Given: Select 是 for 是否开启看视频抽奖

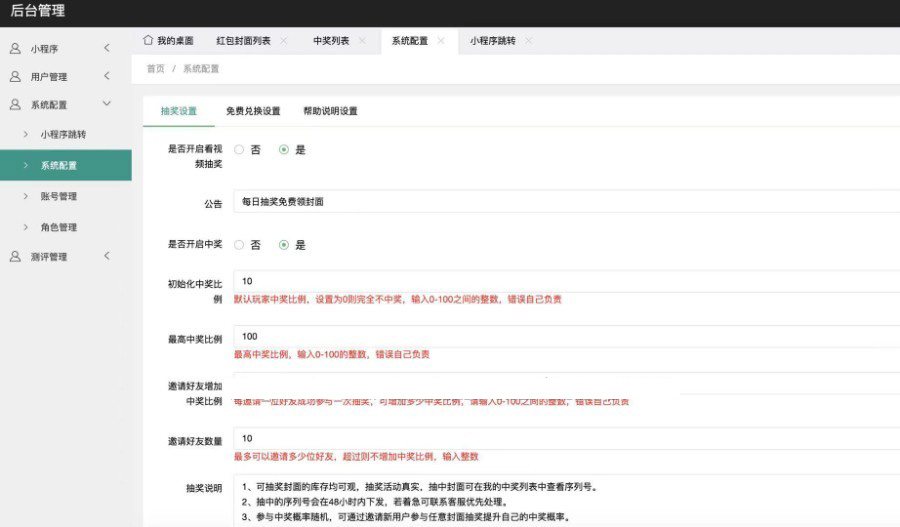Looking at the screenshot, I should 284,149.
